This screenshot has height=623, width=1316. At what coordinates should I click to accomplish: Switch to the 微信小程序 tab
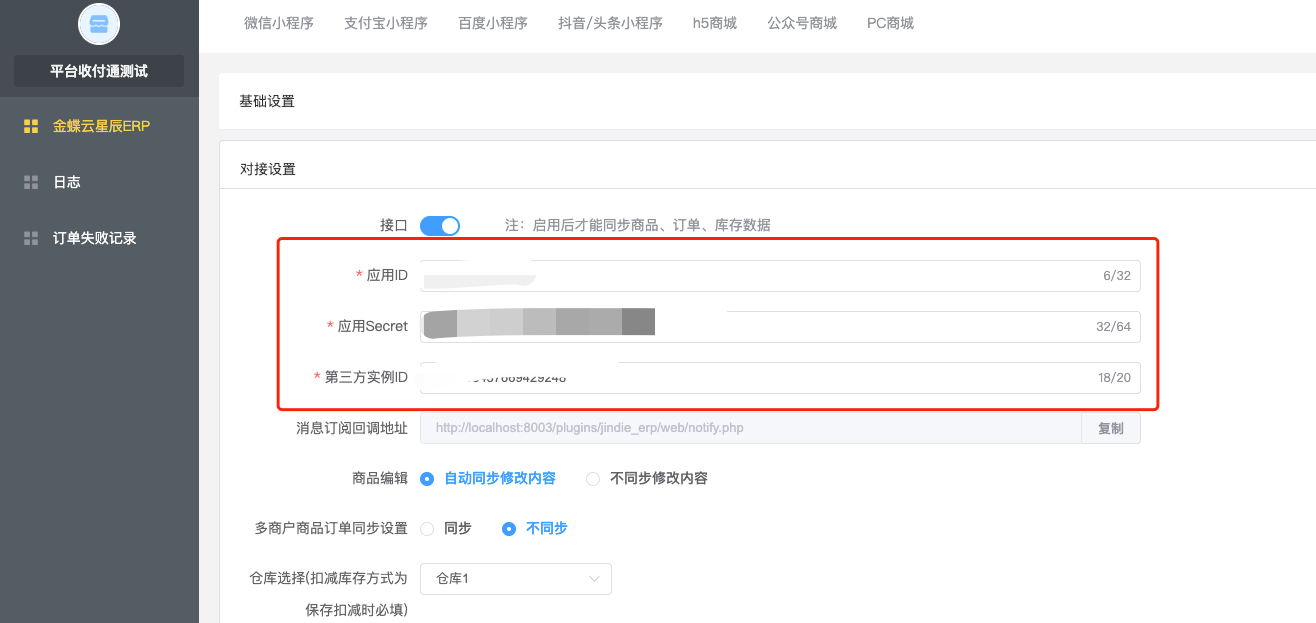279,23
